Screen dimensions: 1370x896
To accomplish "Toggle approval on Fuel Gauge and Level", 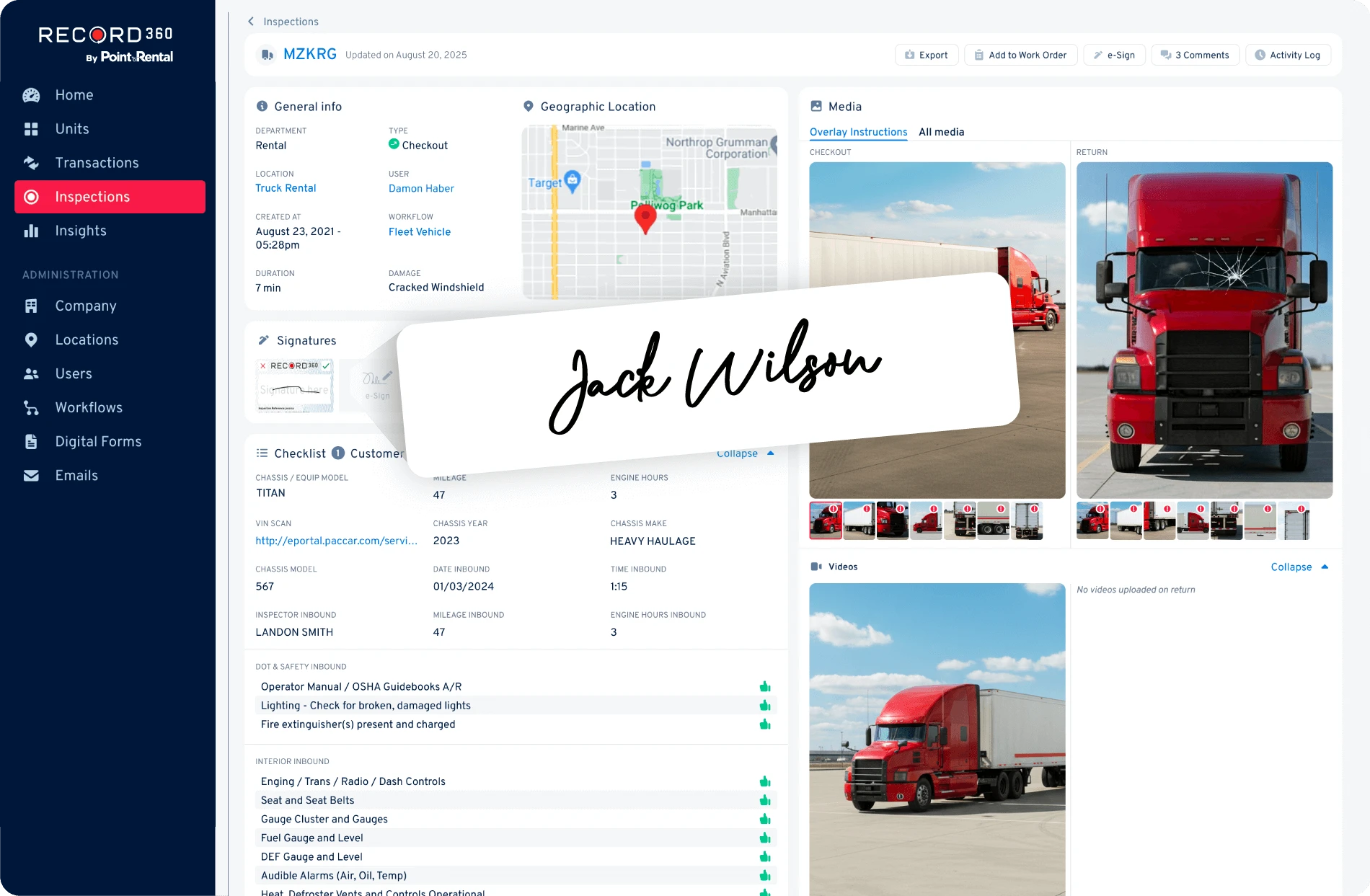I will click(x=765, y=838).
